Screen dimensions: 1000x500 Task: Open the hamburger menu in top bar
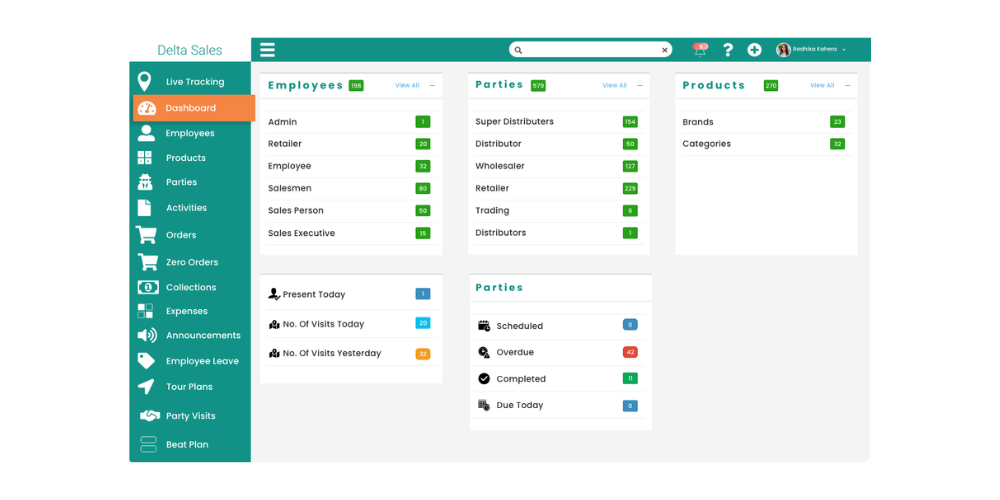(x=267, y=50)
